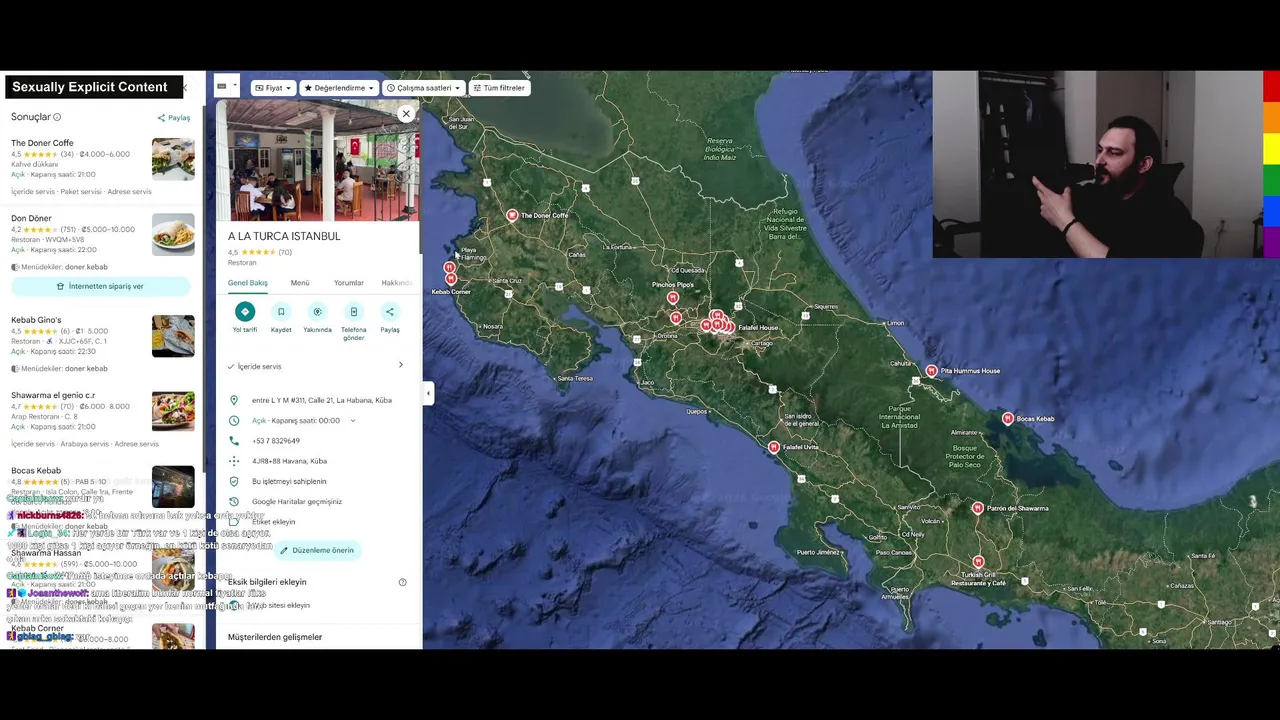The image size is (1280, 720).
Task: Click the Telefona gönder icon
Action: click(x=353, y=312)
